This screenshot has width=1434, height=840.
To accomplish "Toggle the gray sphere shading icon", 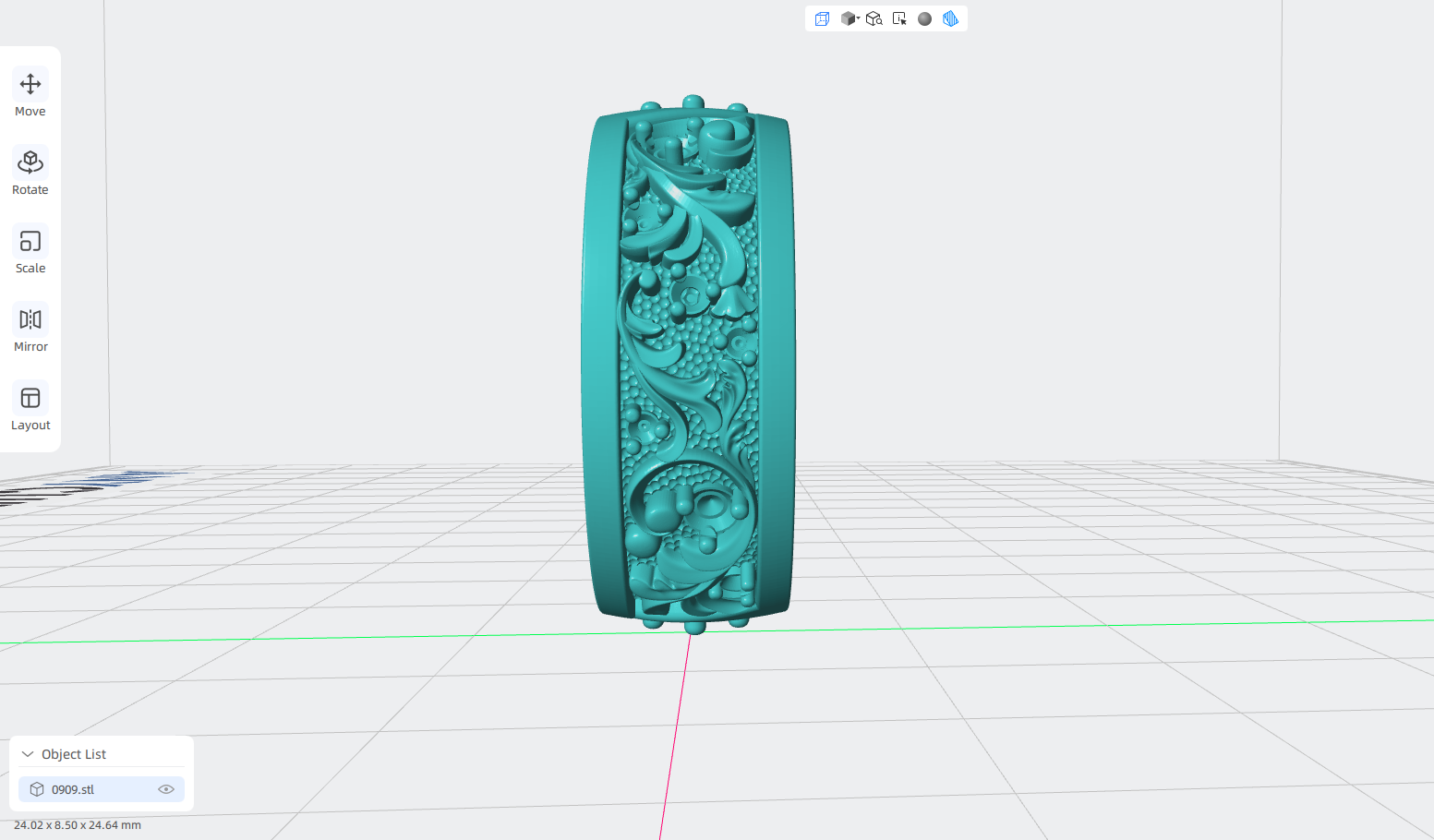I will pos(924,18).
